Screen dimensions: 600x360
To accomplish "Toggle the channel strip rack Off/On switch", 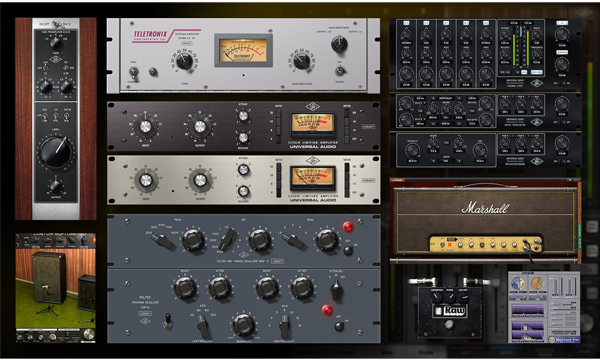I will click(561, 83).
